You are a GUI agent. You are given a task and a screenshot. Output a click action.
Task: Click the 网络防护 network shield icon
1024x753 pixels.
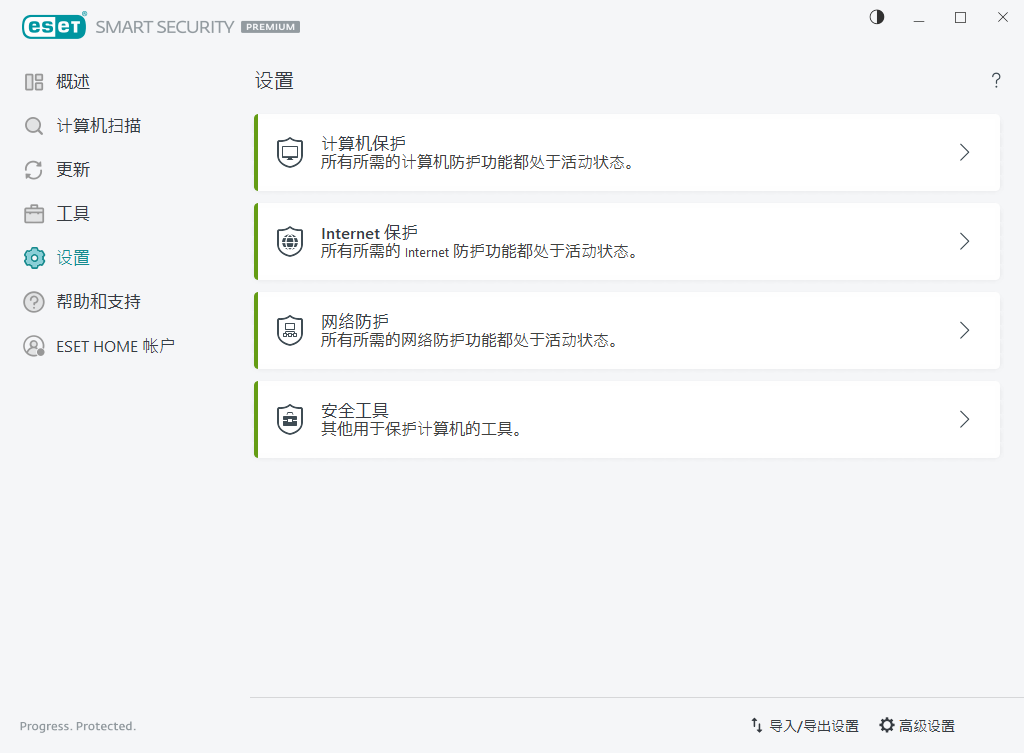289,330
